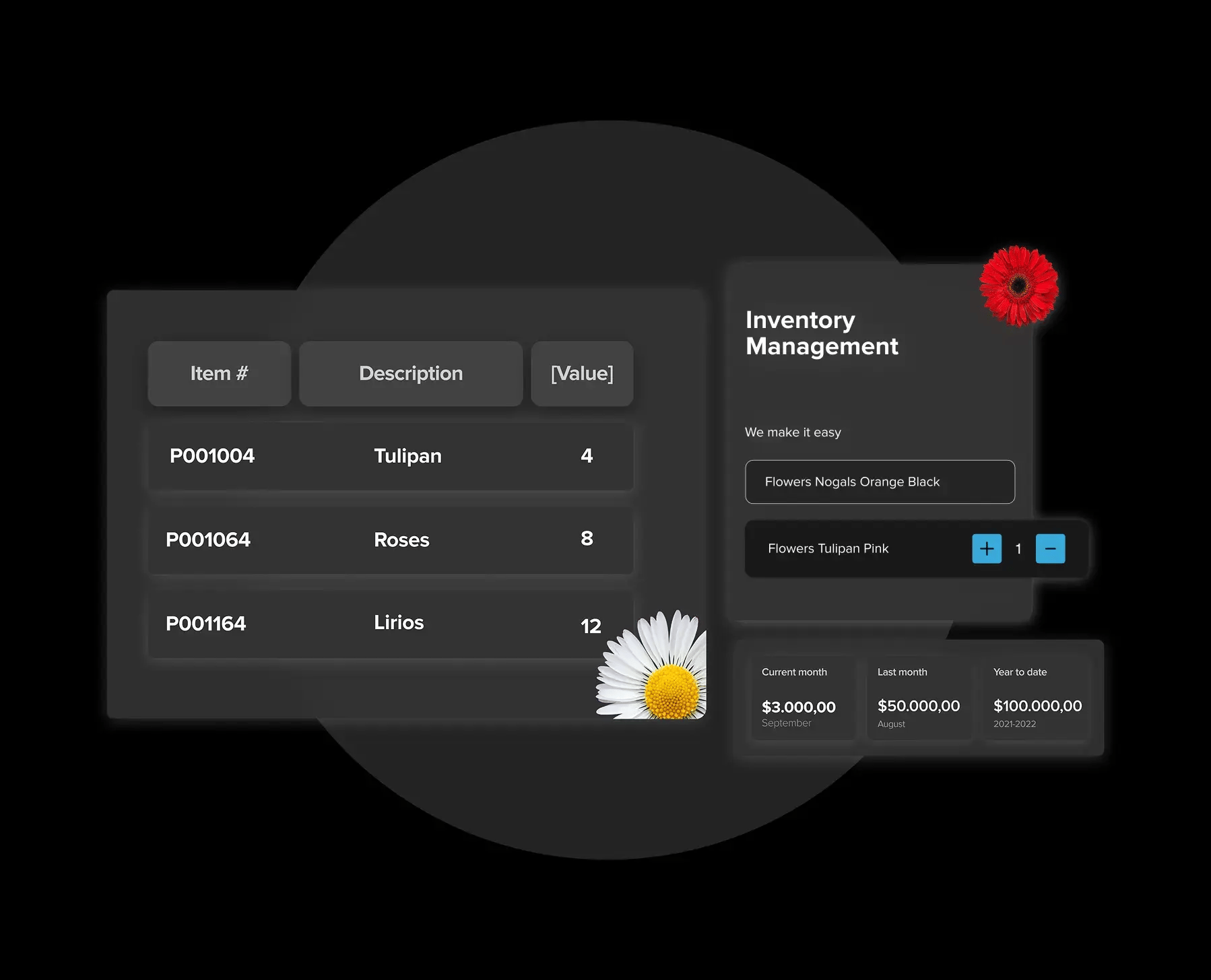Screen dimensions: 1211x980
Task: Click the blue plus quantity button
Action: (986, 549)
